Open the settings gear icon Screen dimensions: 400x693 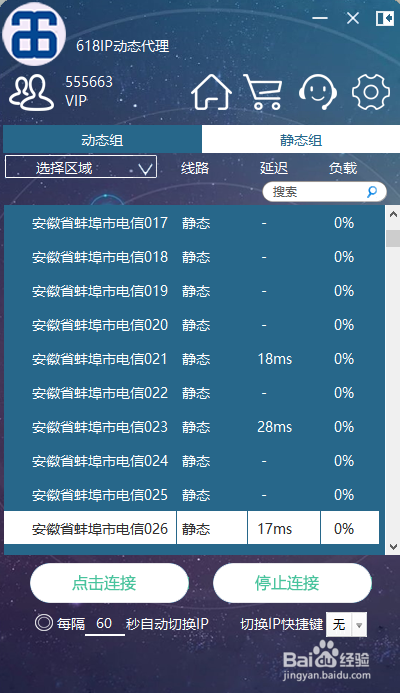371,92
